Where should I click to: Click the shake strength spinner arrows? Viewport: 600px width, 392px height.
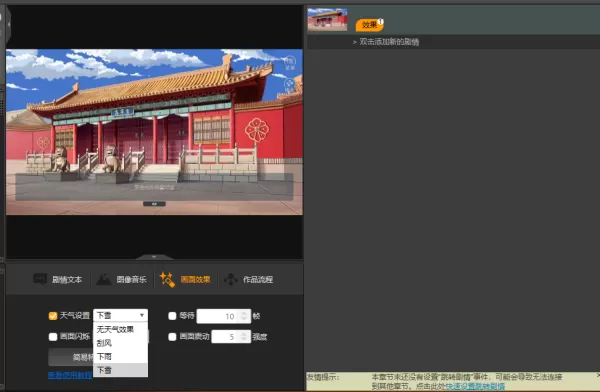click(245, 337)
